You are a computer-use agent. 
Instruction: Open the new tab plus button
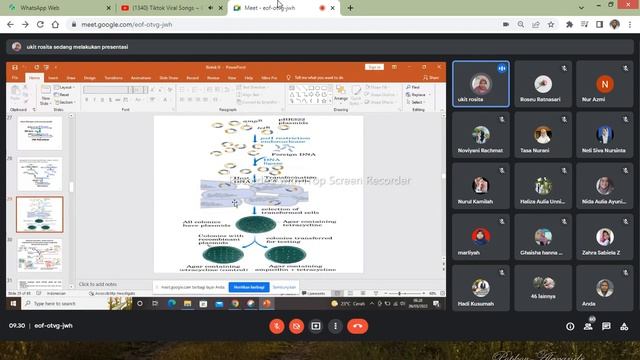tap(350, 8)
